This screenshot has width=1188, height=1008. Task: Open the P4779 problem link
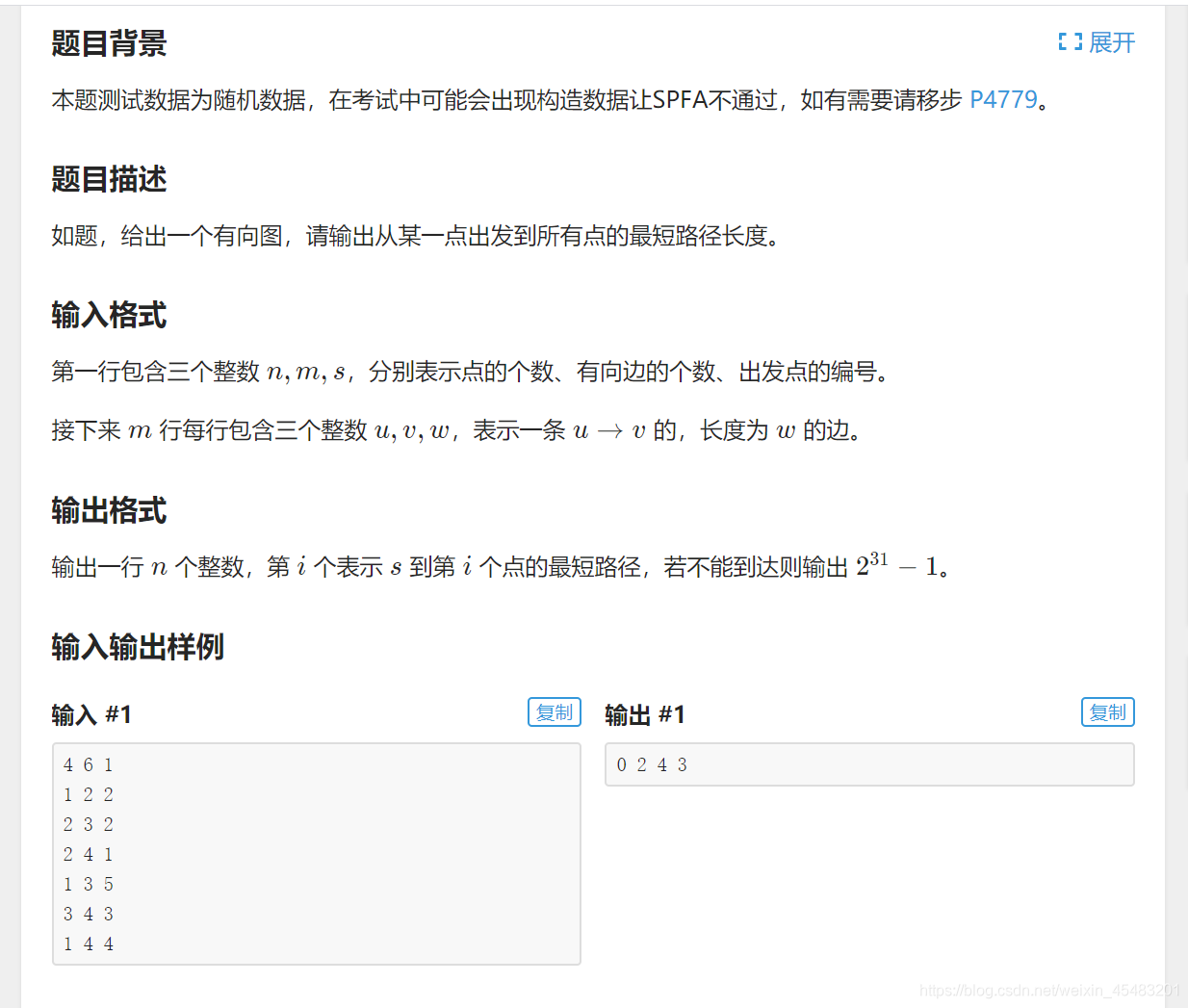pyautogui.click(x=1003, y=100)
